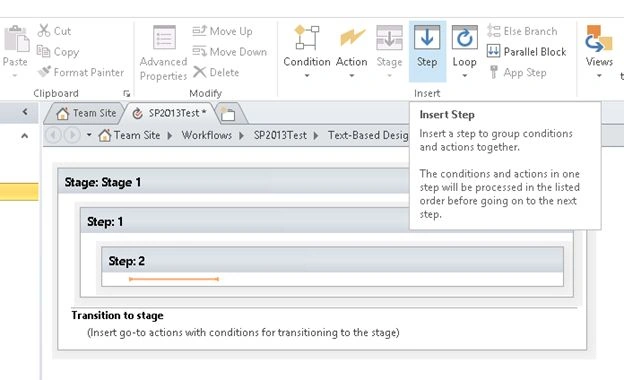624x380 pixels.
Task: Open the Clipboard group dialog launcher
Action: pos(127,94)
